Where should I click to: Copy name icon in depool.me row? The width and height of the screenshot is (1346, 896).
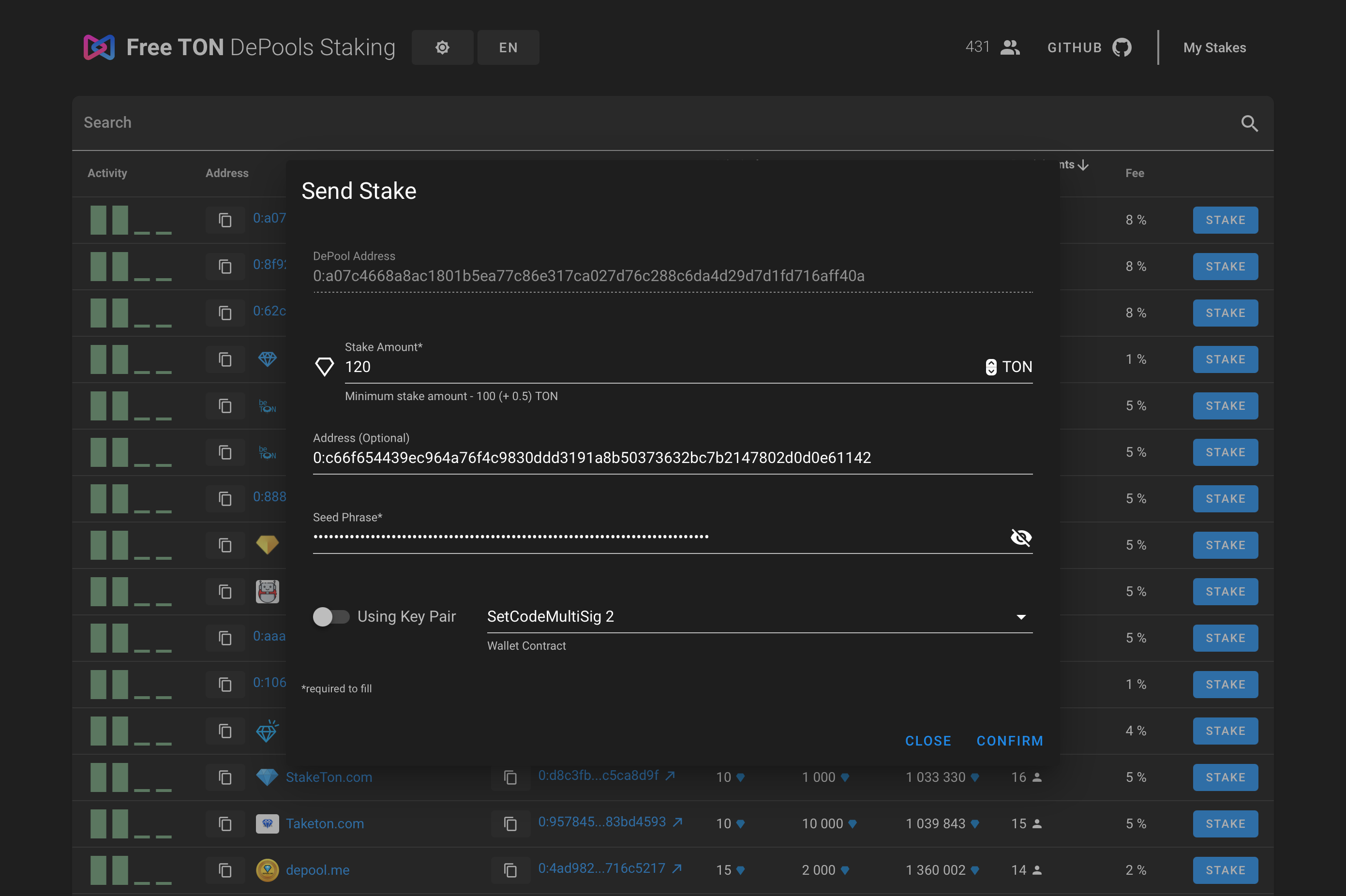pos(225,870)
